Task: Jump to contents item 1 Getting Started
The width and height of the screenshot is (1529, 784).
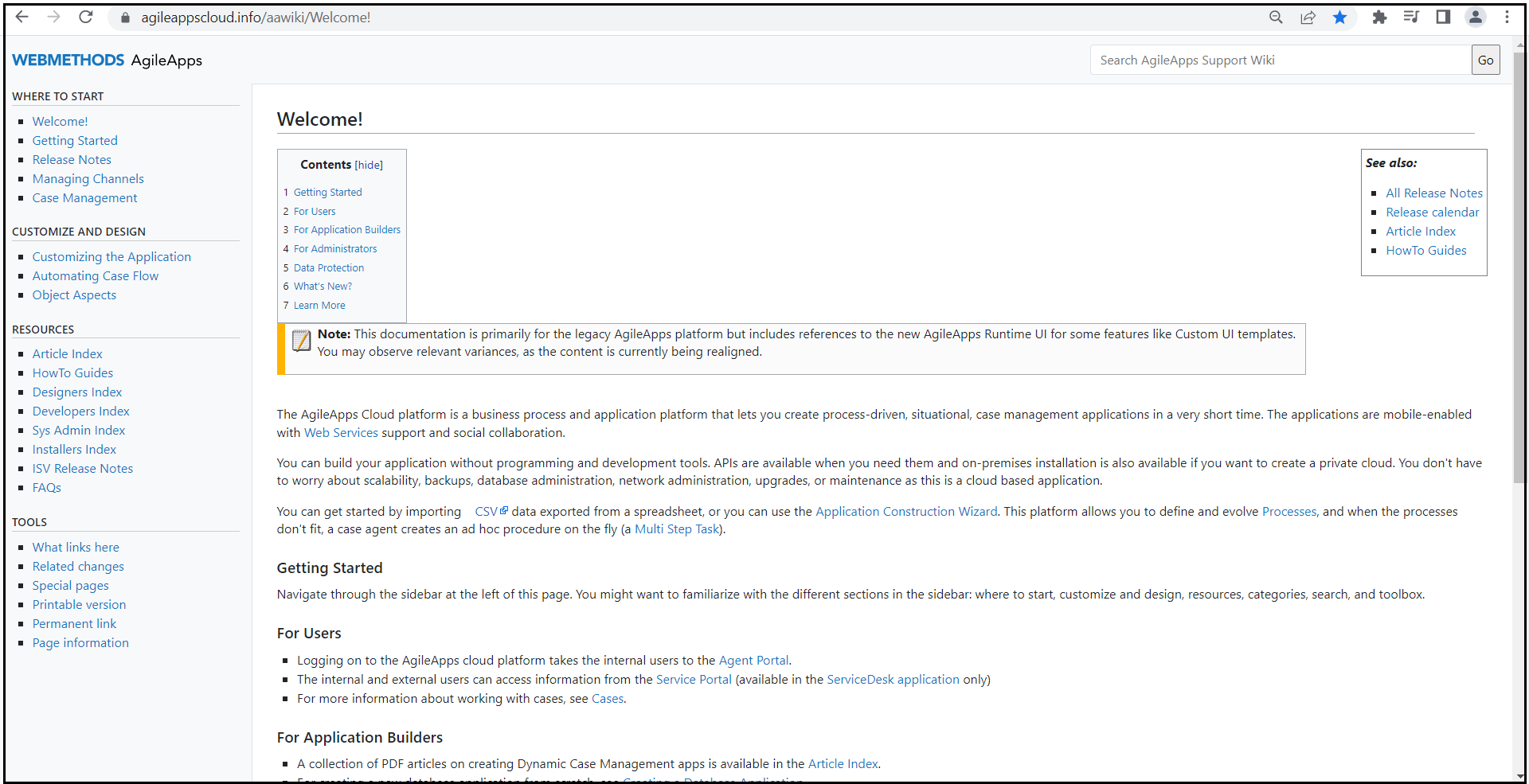Action: (x=327, y=193)
